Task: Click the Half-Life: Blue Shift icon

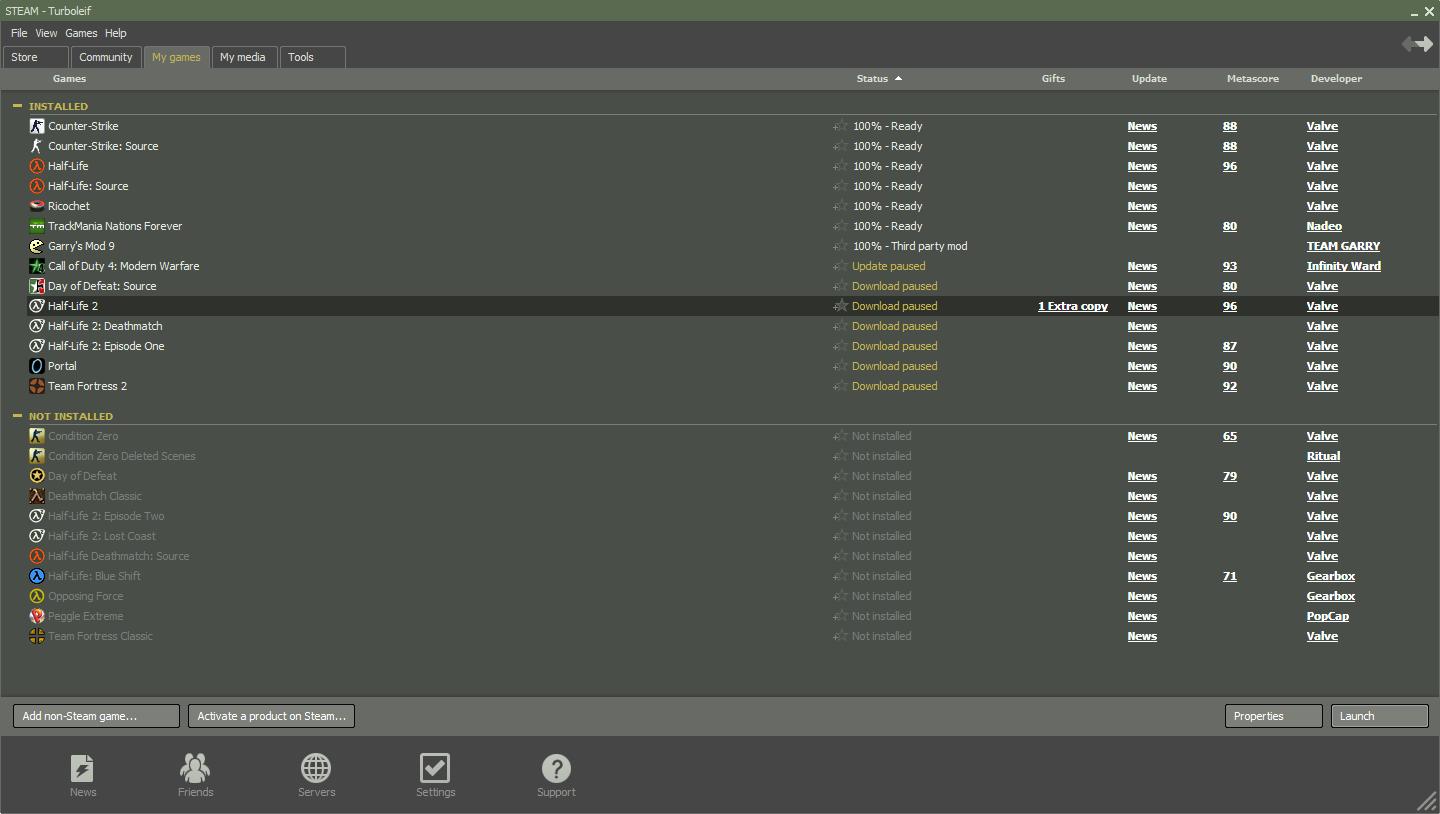Action: coord(37,576)
